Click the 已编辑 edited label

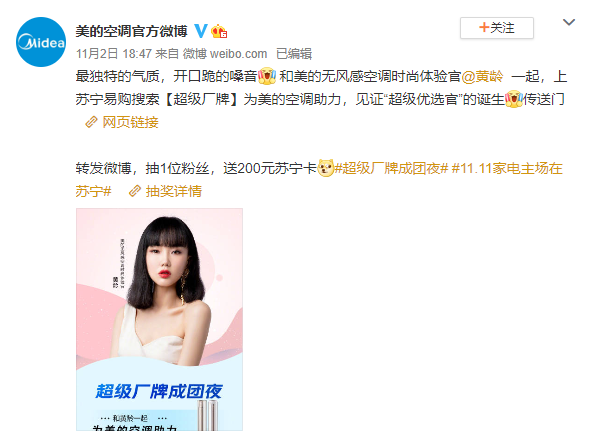coord(294,54)
